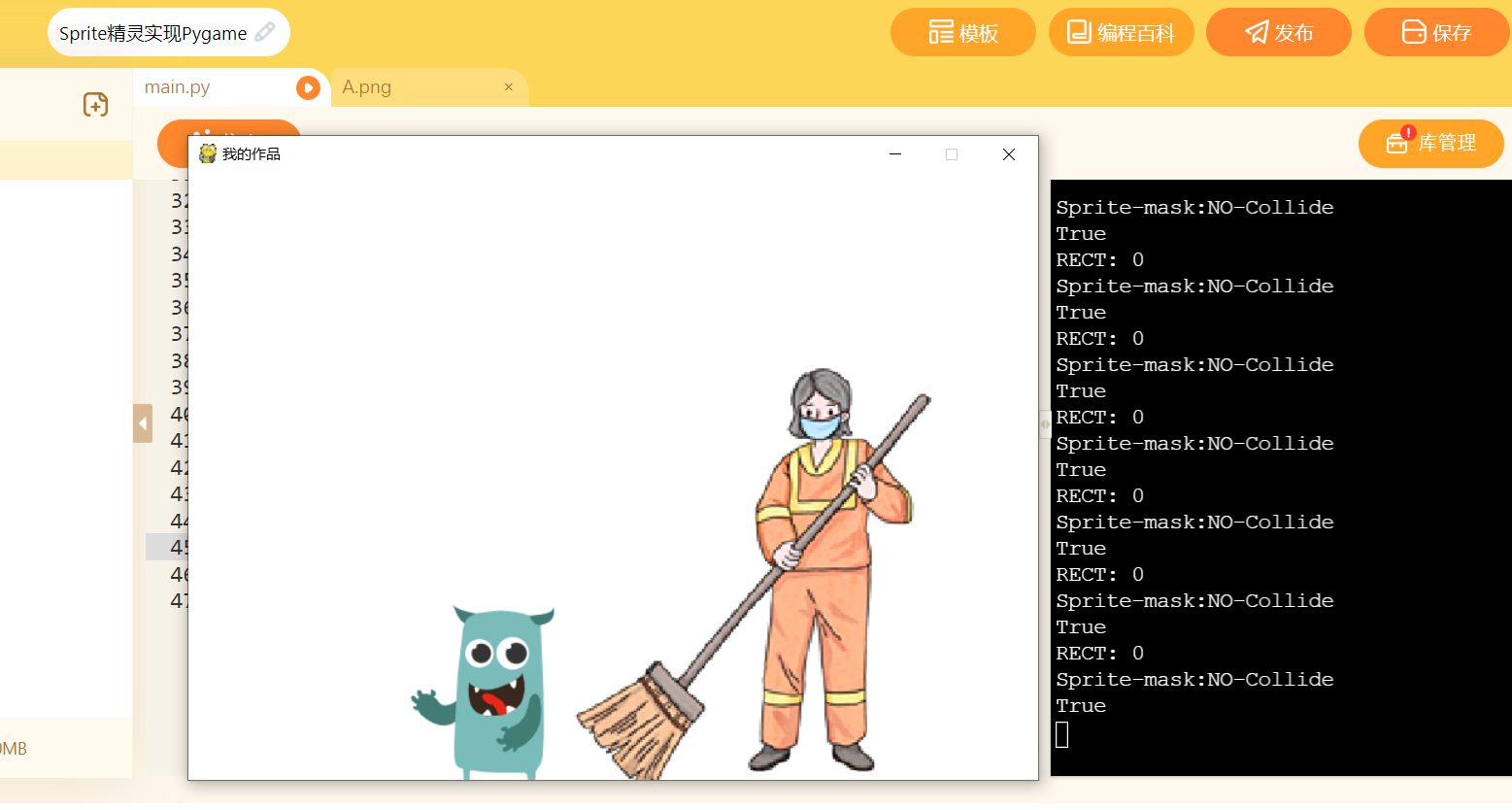
Task: Click the console panel splitter handle
Action: click(1045, 424)
